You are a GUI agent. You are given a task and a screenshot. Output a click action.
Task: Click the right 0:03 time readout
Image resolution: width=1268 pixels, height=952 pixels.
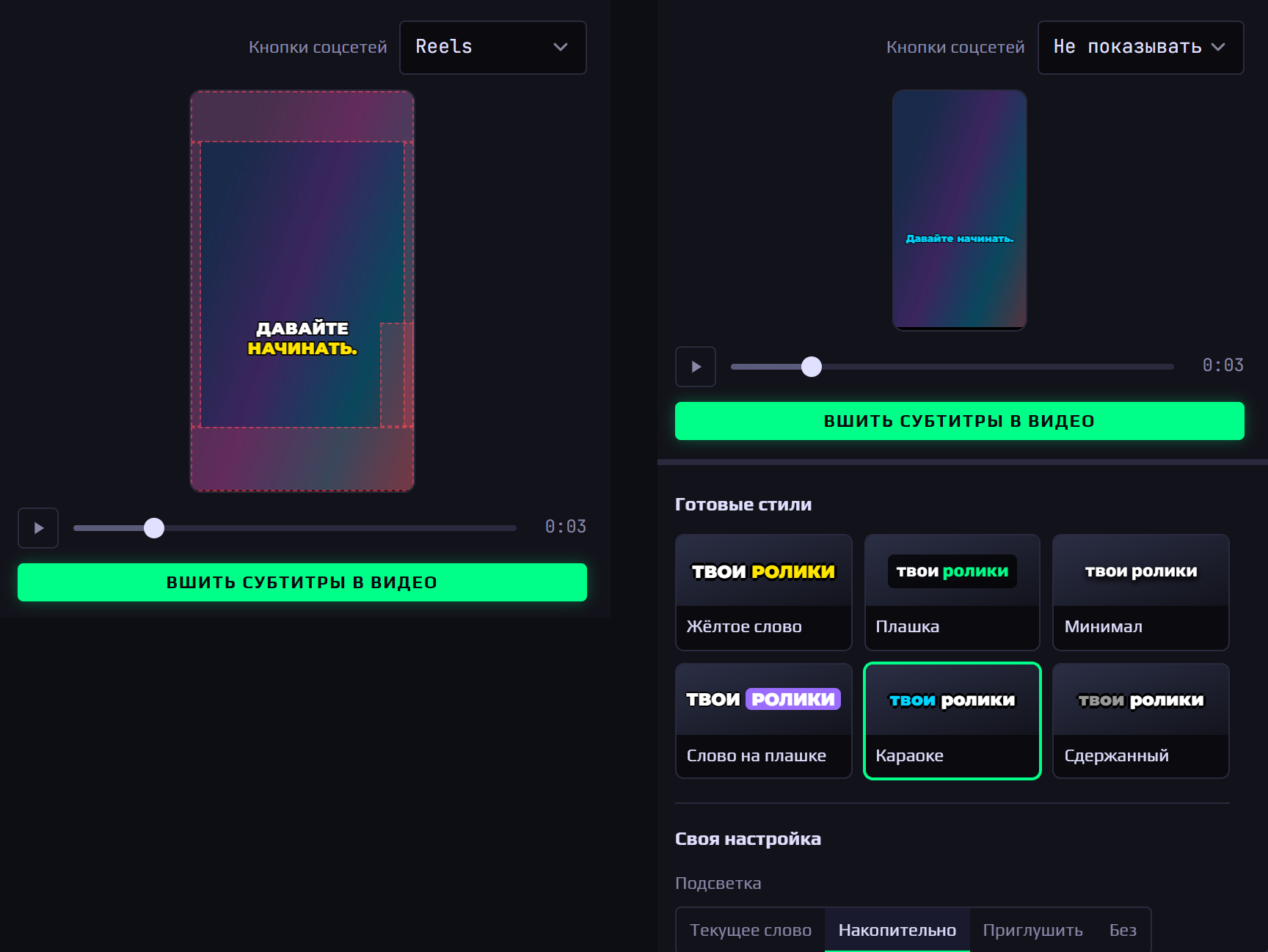[x=1223, y=365]
